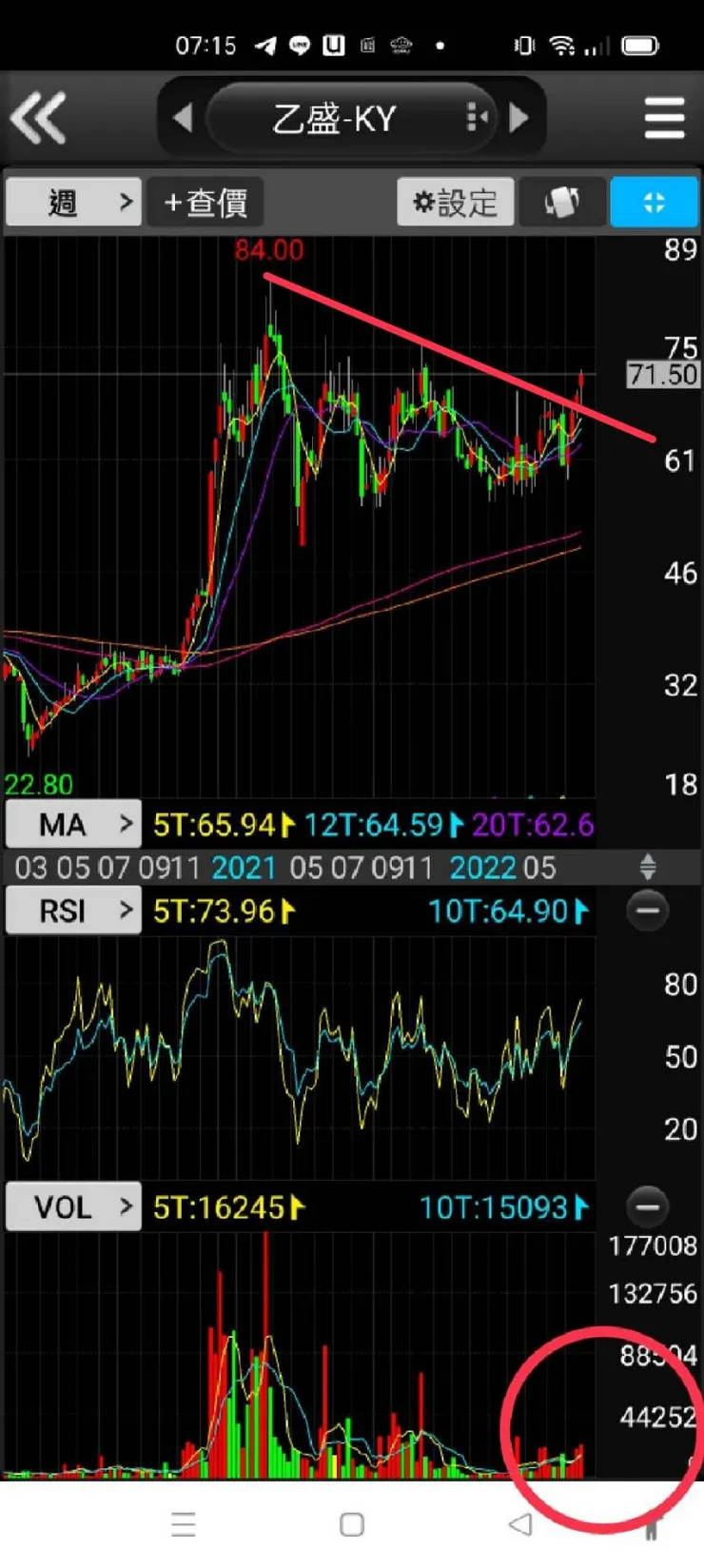Switch to the next stock with right arrow
The image size is (704, 1568).
pos(518,118)
